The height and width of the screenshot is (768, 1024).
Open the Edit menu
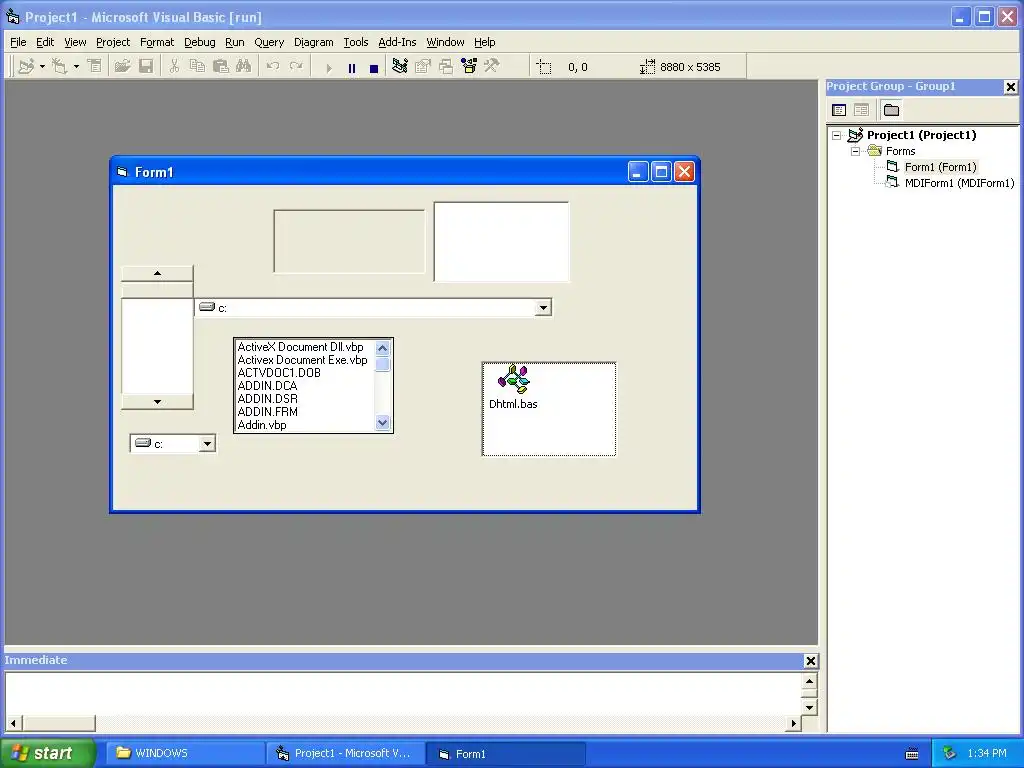(x=45, y=42)
